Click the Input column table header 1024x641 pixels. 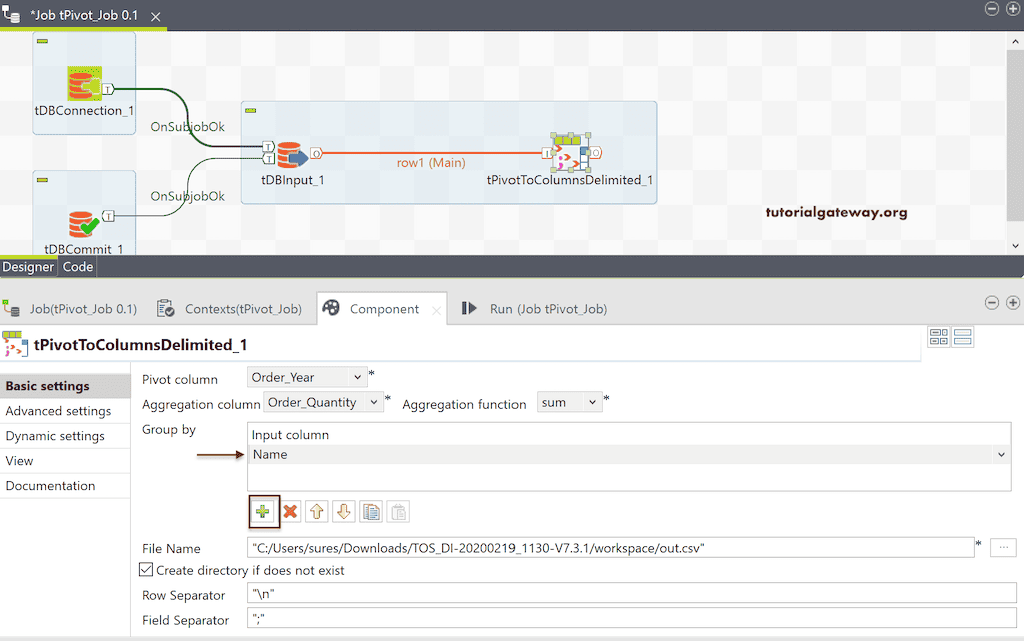click(629, 435)
